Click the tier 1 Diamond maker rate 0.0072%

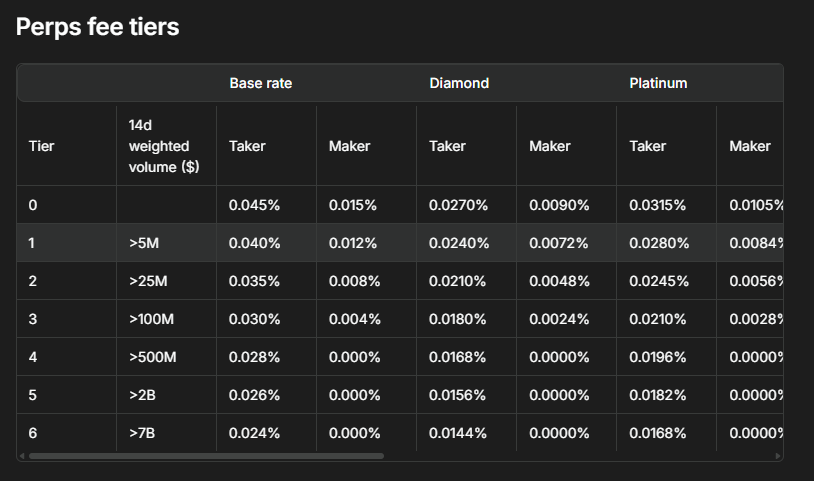point(559,243)
